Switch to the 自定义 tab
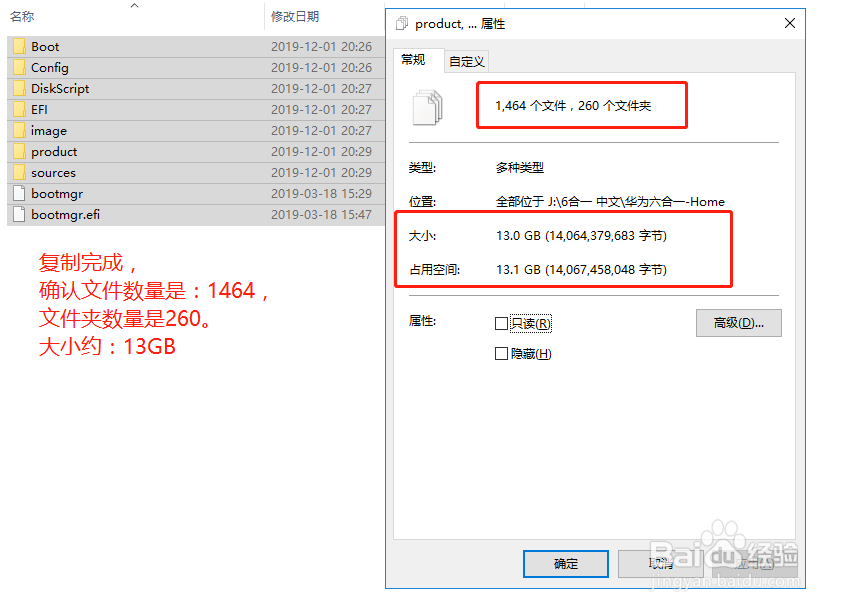The width and height of the screenshot is (847, 610). click(467, 61)
